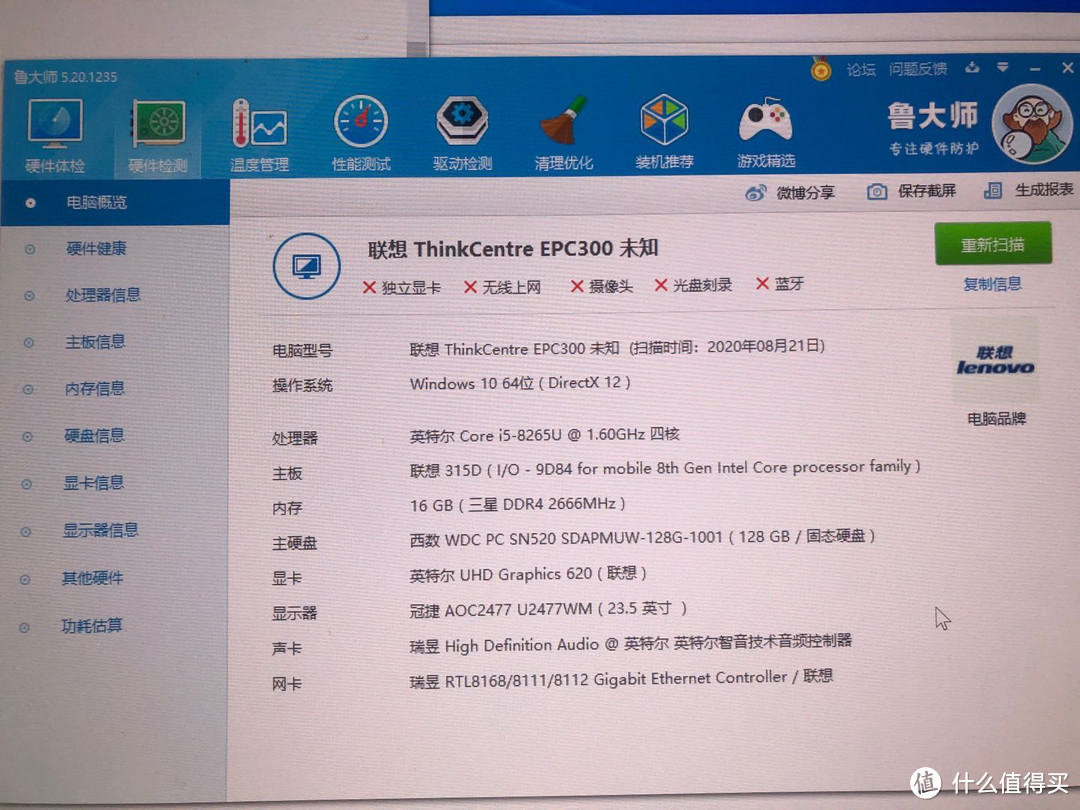Open the 游戏精选 game picks section
1080x810 pixels.
point(765,130)
